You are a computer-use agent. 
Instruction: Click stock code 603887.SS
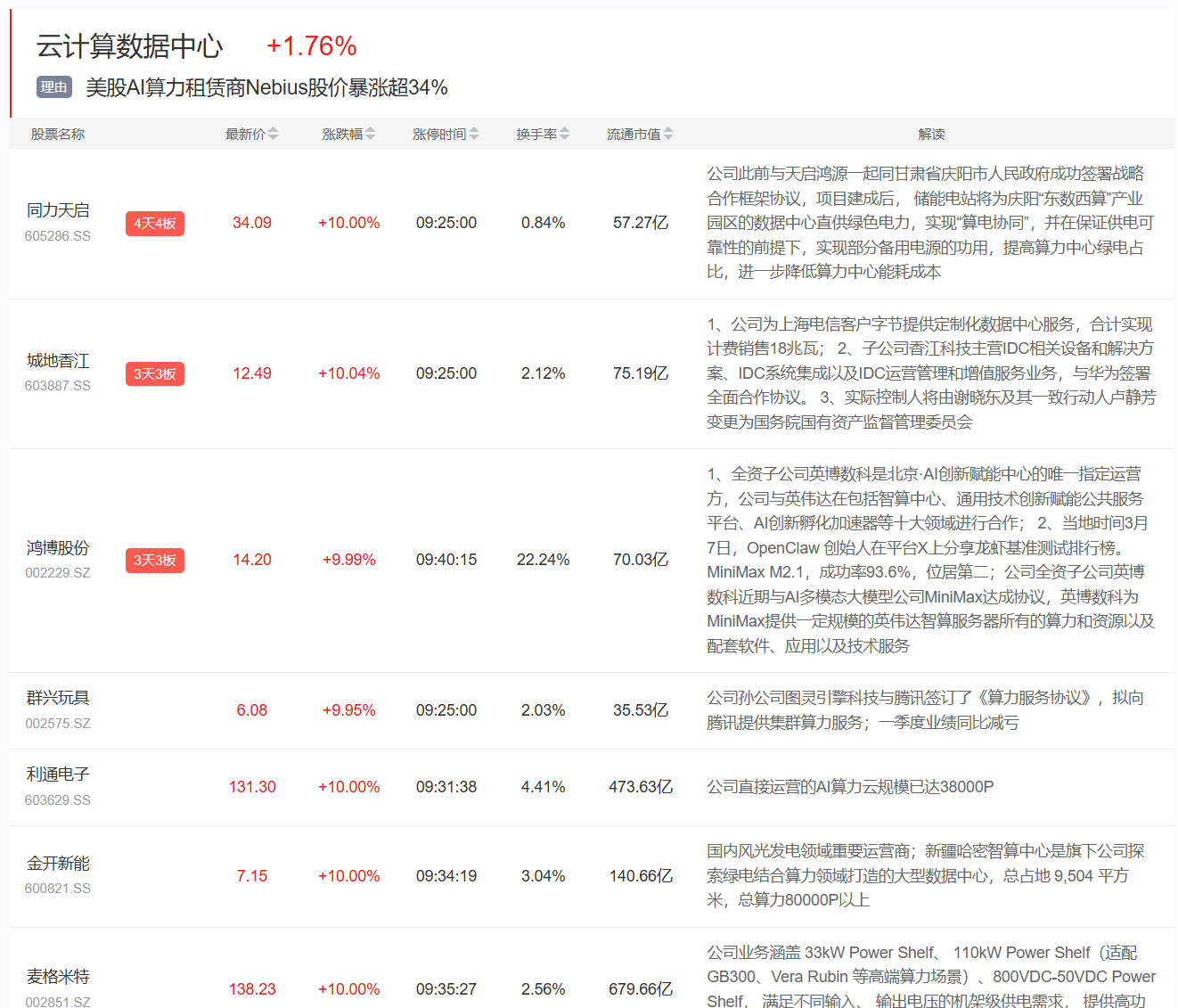[58, 386]
